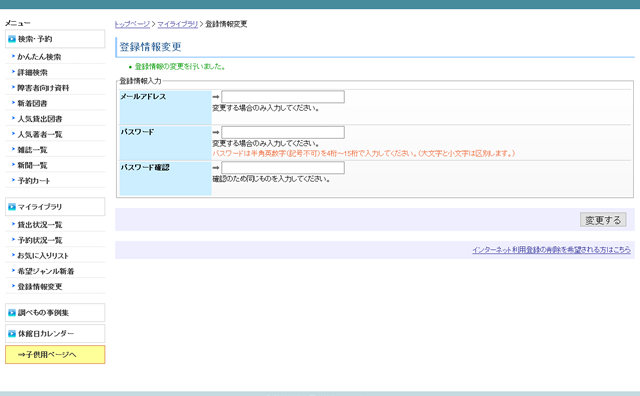
Task: Click the 登録情報の変更を行いました message
Action: 180,67
